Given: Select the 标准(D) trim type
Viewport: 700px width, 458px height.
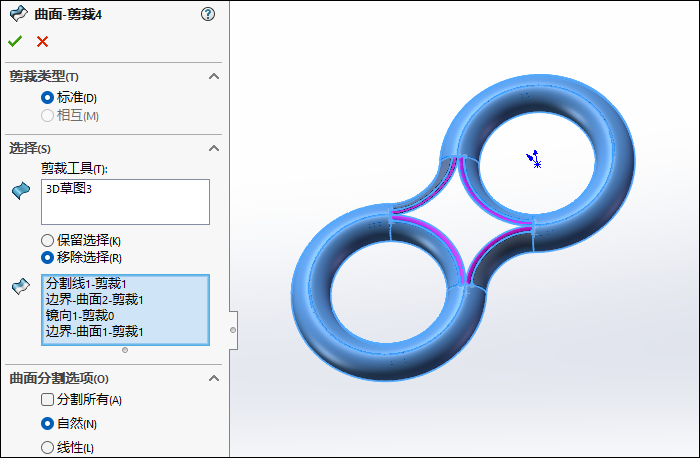Looking at the screenshot, I should (x=47, y=97).
